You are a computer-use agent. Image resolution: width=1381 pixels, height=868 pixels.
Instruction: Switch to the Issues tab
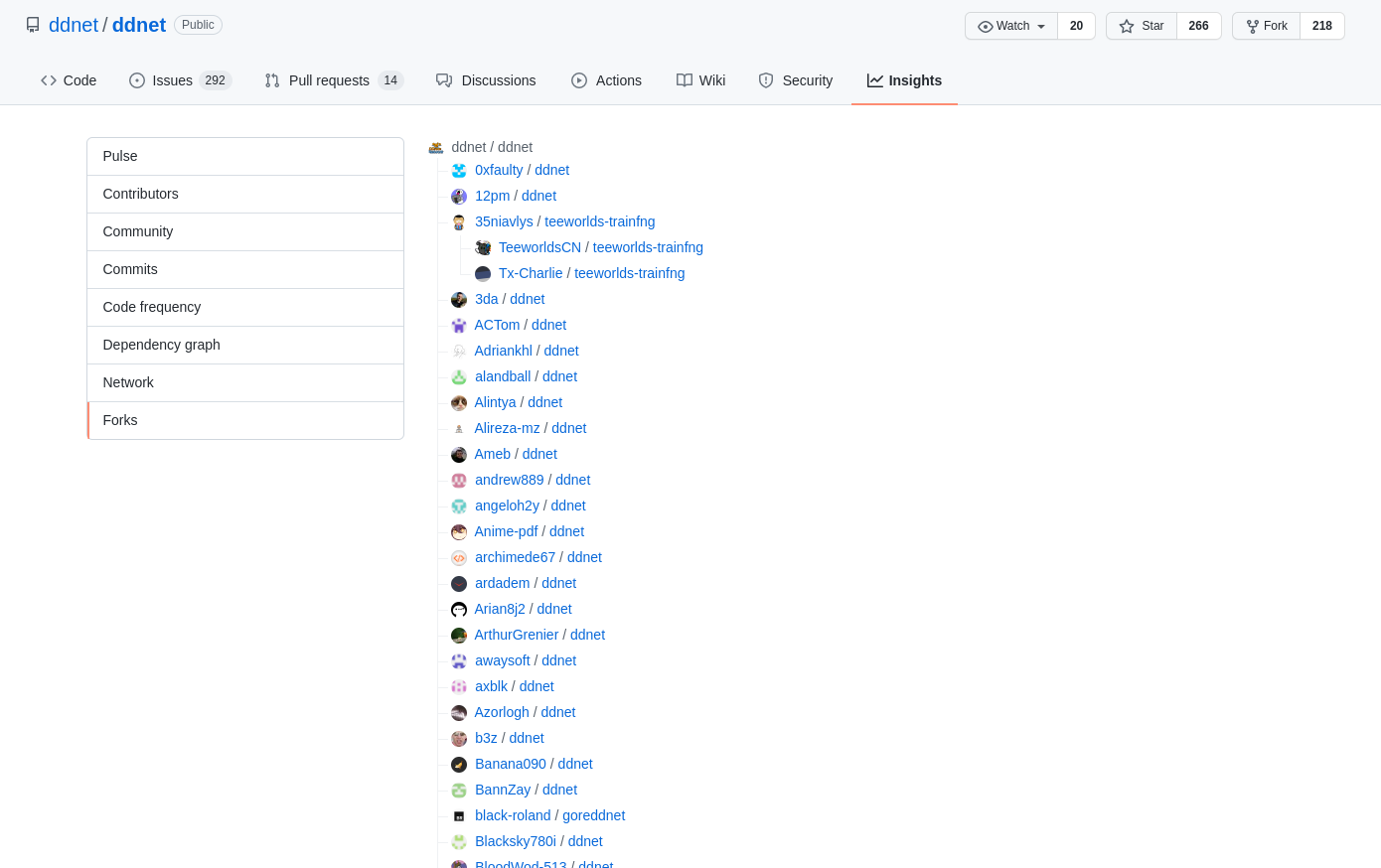(180, 80)
